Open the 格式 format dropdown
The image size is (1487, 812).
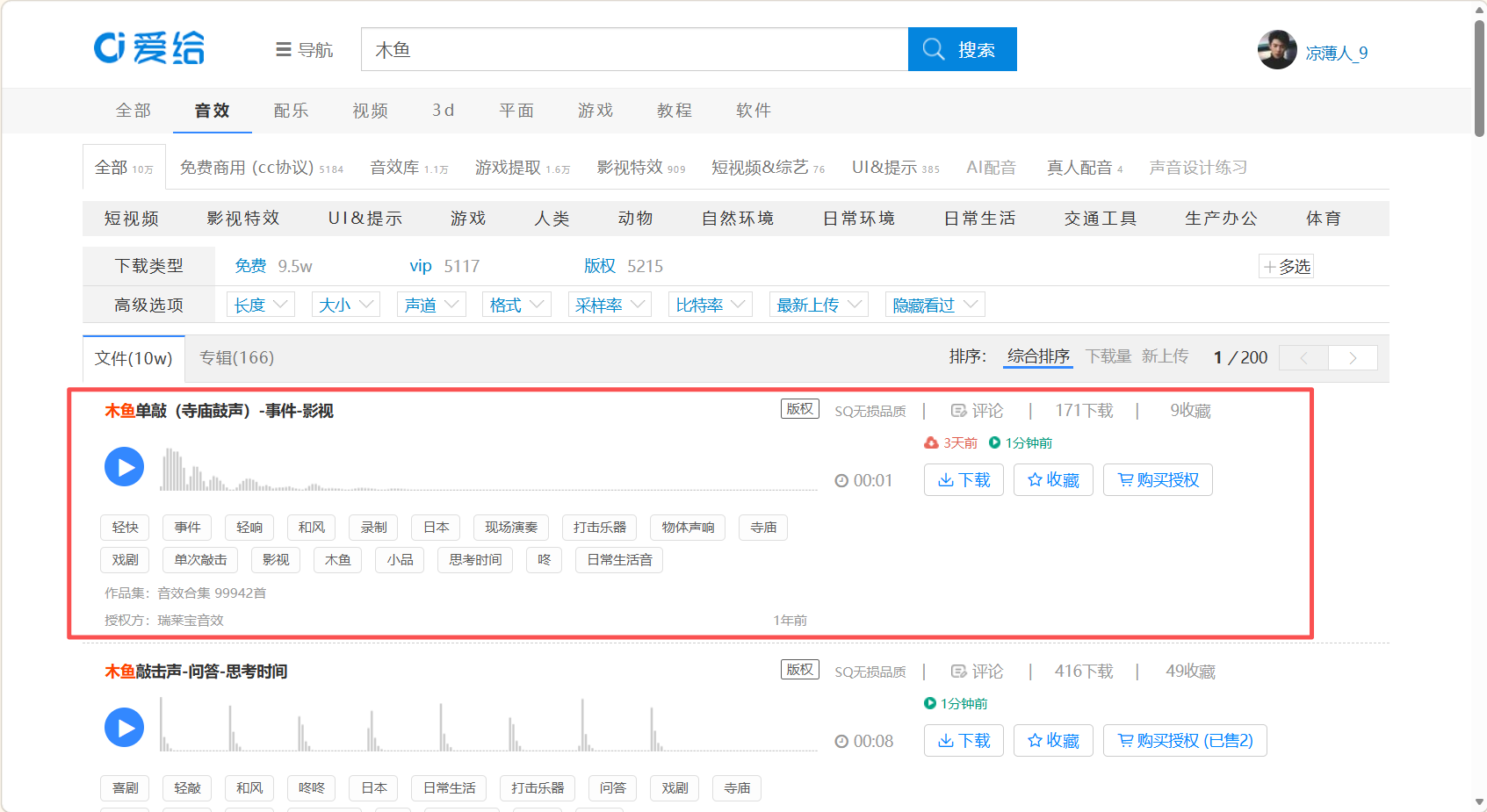(x=516, y=305)
